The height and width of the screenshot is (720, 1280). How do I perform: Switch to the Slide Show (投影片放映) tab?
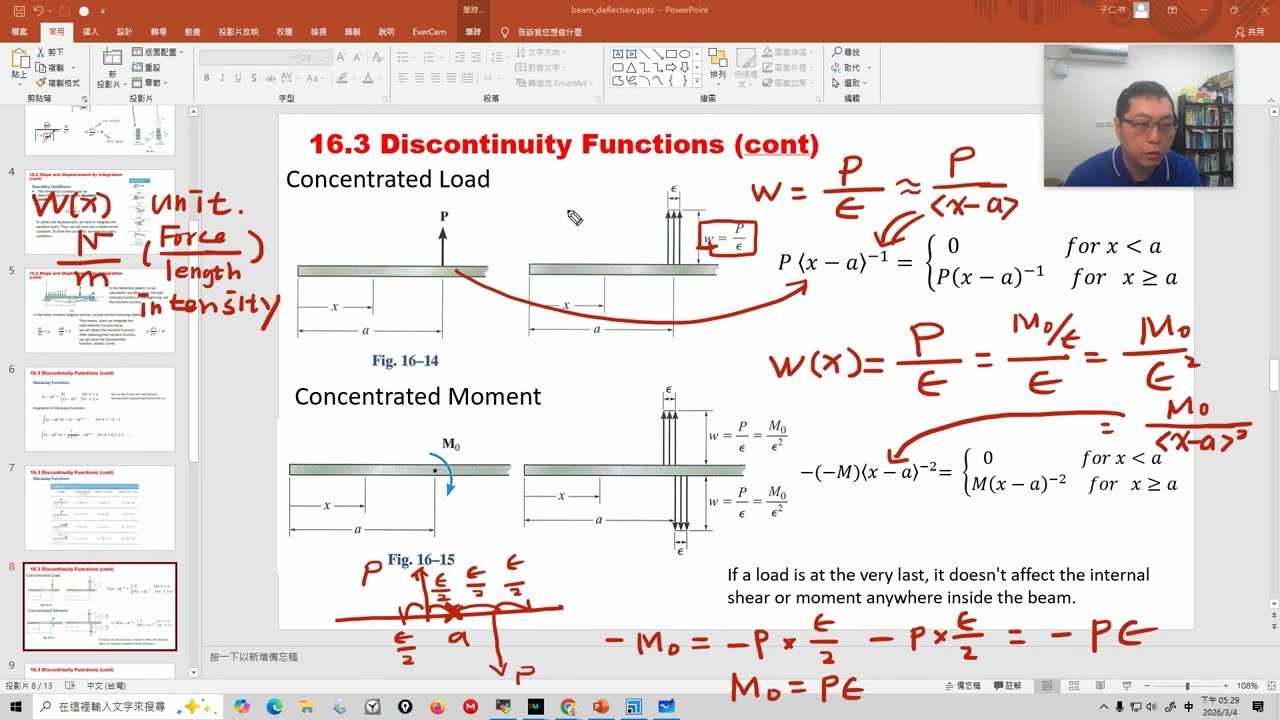click(238, 32)
